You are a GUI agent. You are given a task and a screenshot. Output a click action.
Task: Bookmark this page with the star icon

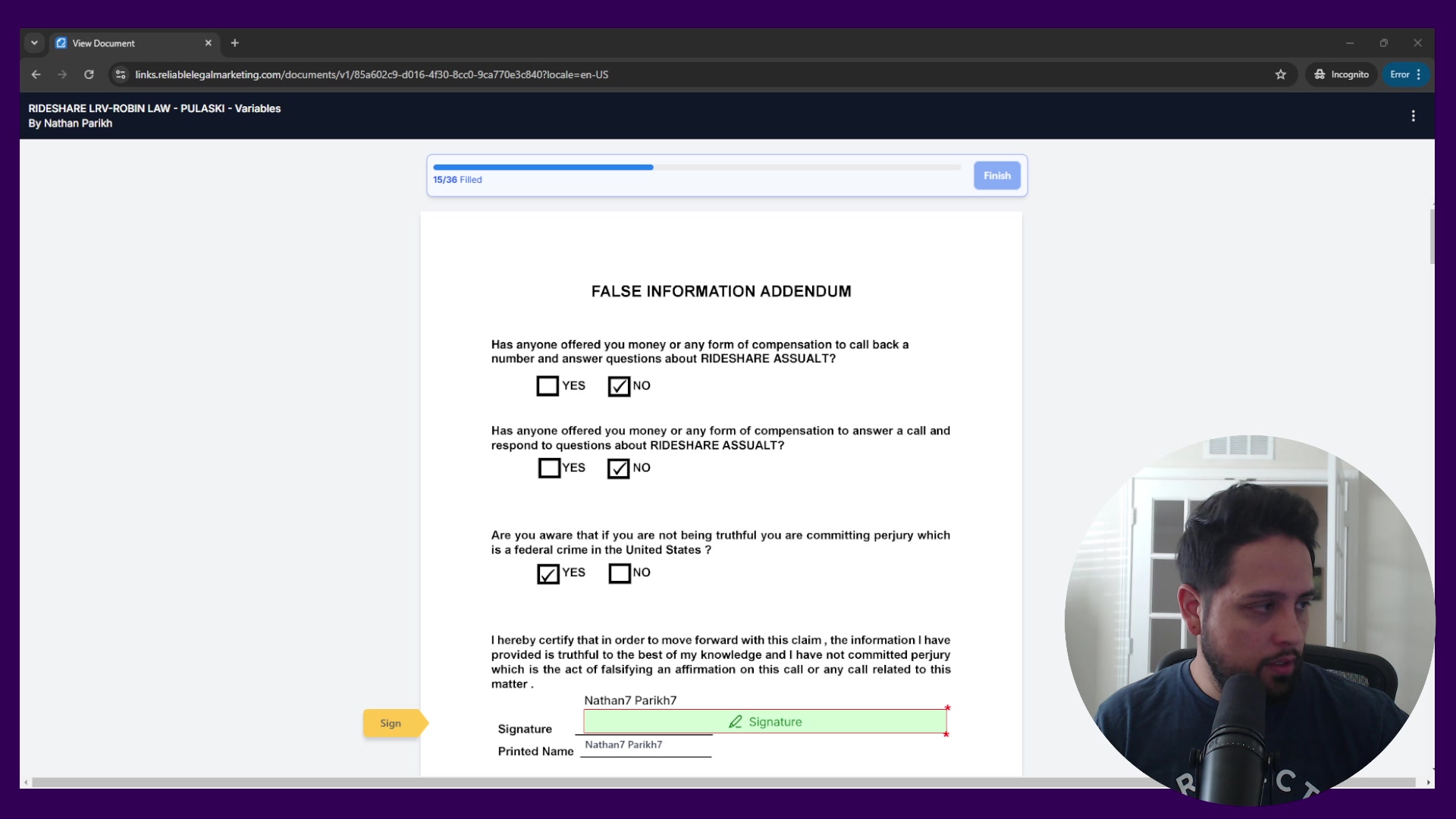tap(1281, 74)
